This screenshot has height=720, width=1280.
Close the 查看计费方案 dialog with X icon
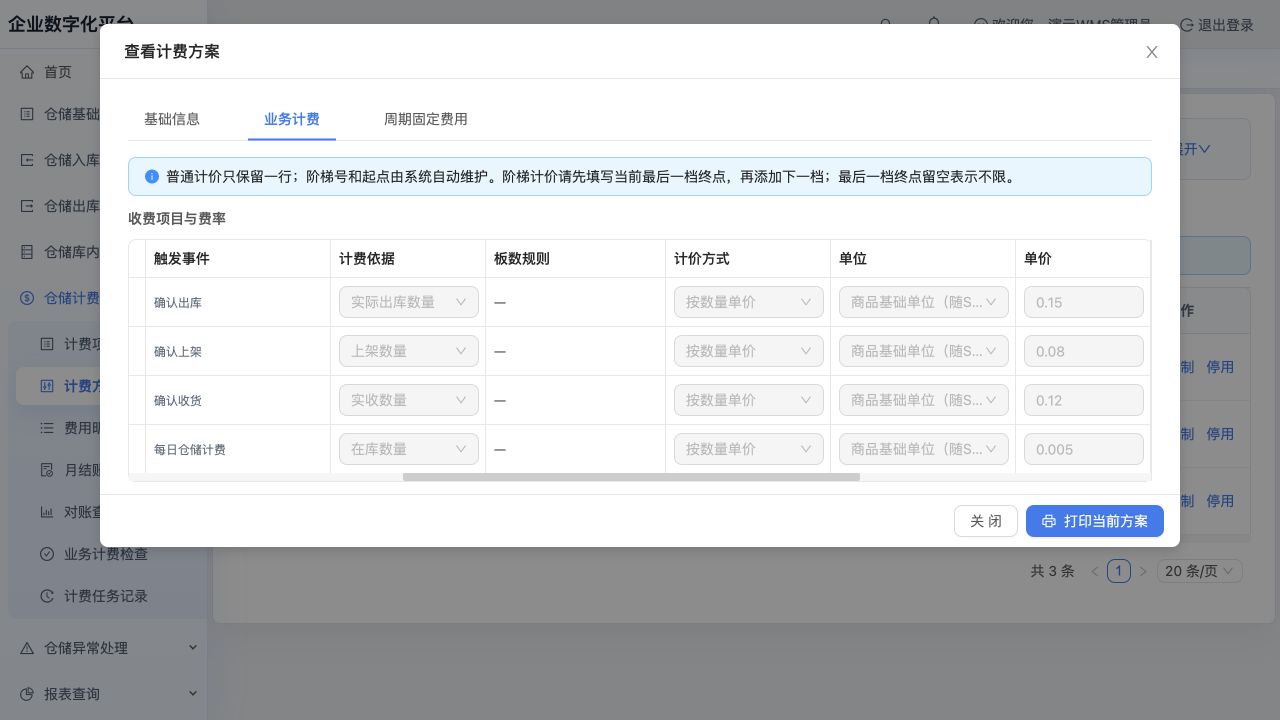pos(1152,52)
